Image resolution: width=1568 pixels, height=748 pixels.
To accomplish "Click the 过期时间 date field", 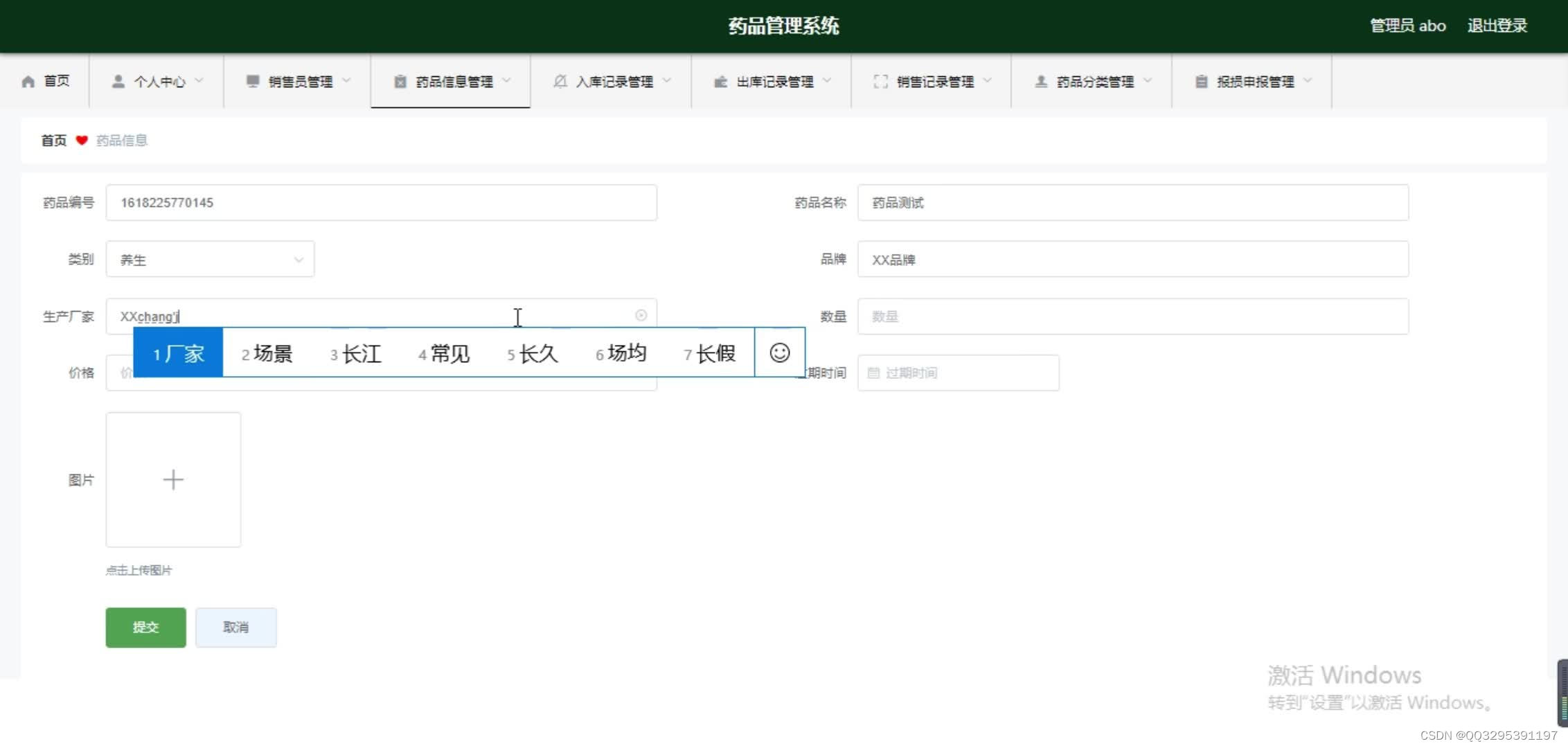I will point(959,373).
